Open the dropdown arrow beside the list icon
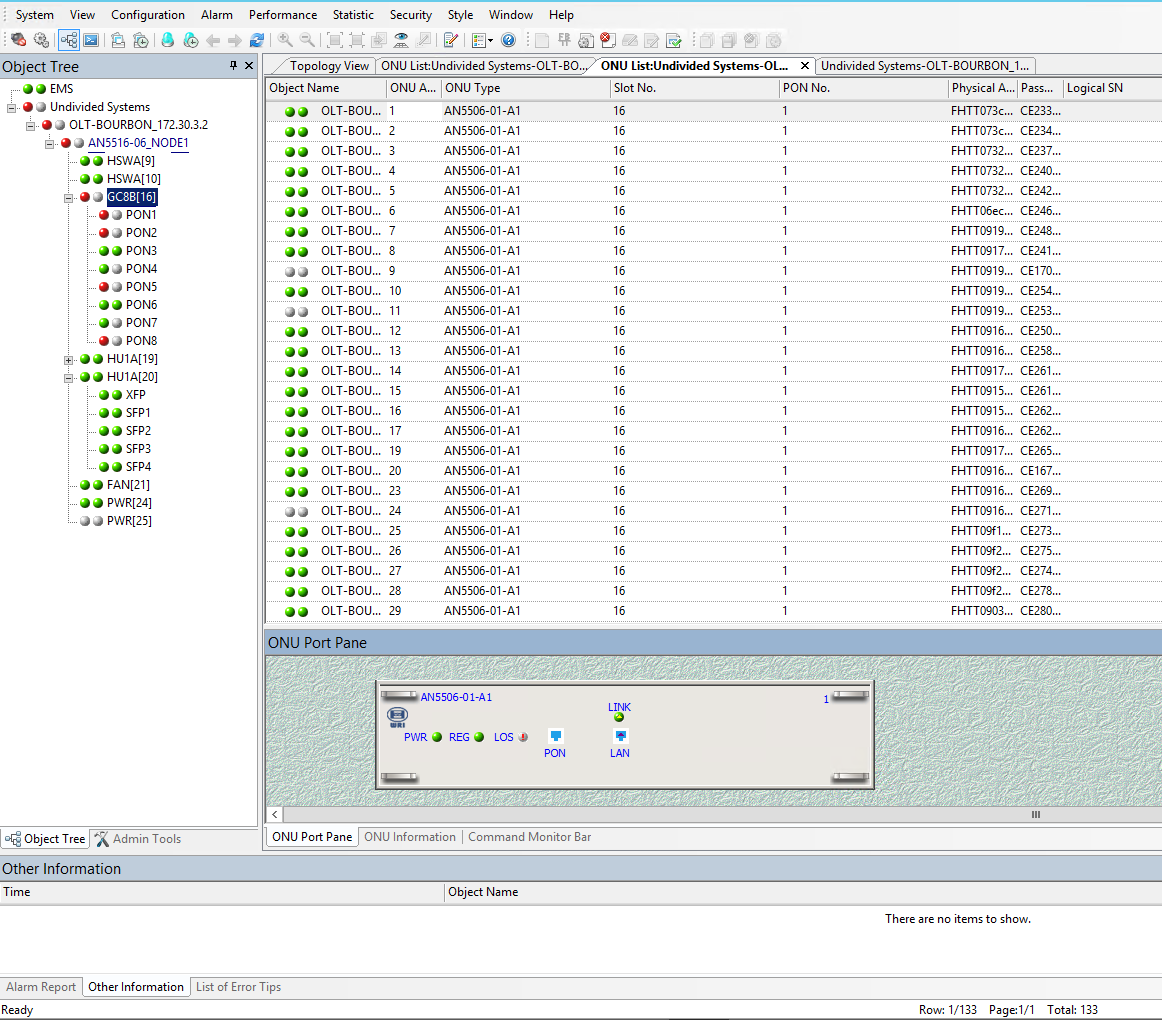Viewport: 1162px width, 1020px height. point(489,40)
